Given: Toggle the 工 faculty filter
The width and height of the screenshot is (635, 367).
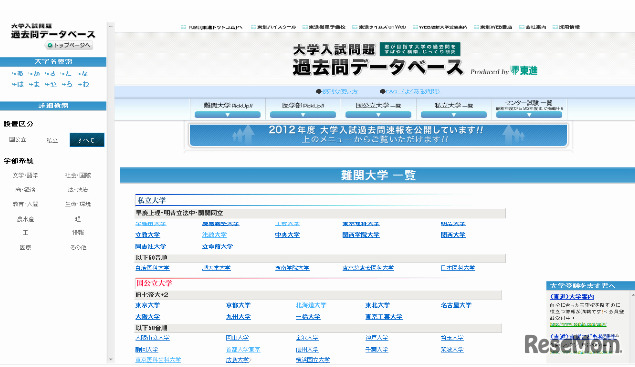Looking at the screenshot, I should tap(25, 233).
